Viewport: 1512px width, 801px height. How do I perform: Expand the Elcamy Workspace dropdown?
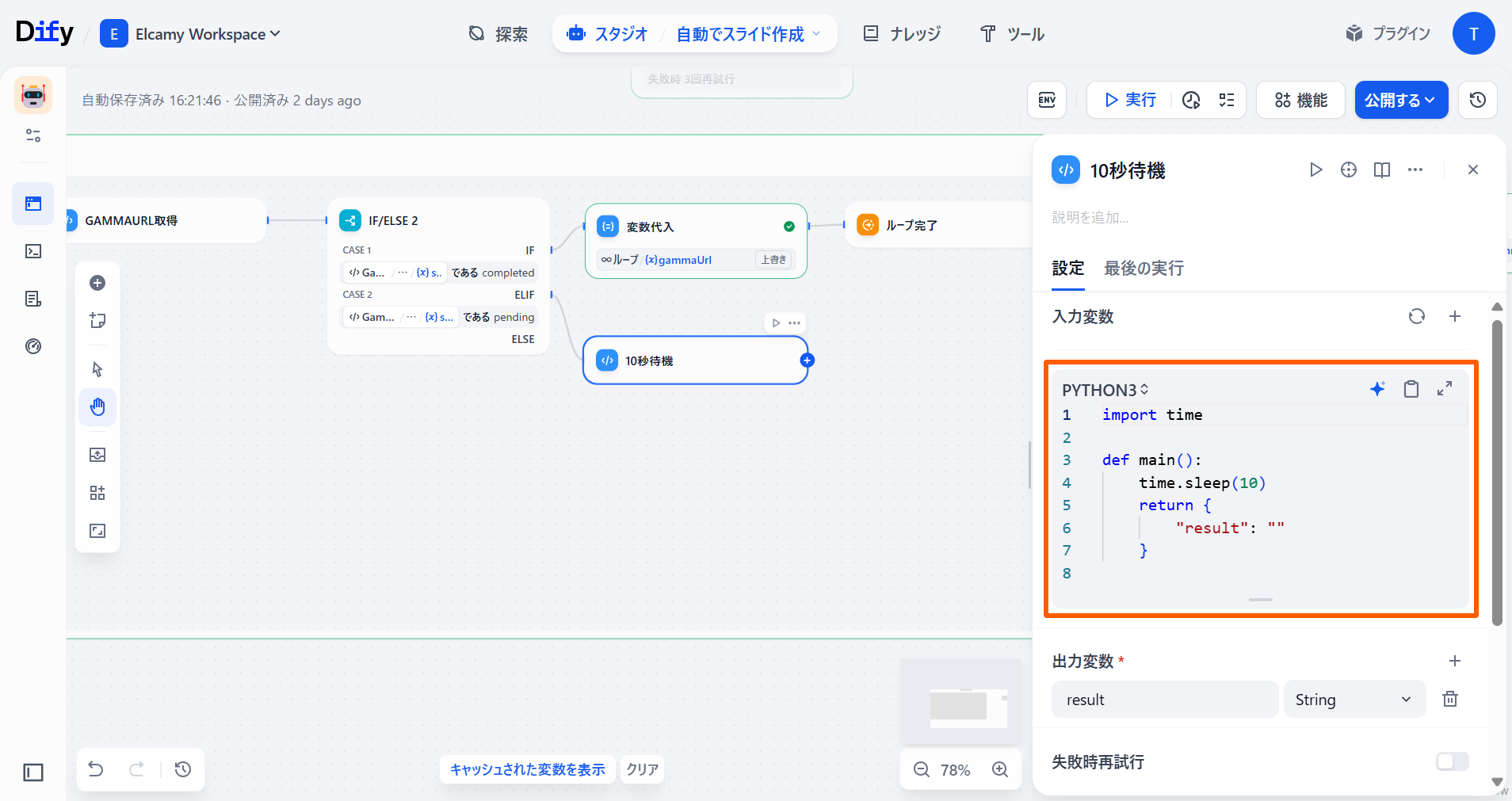coord(207,34)
